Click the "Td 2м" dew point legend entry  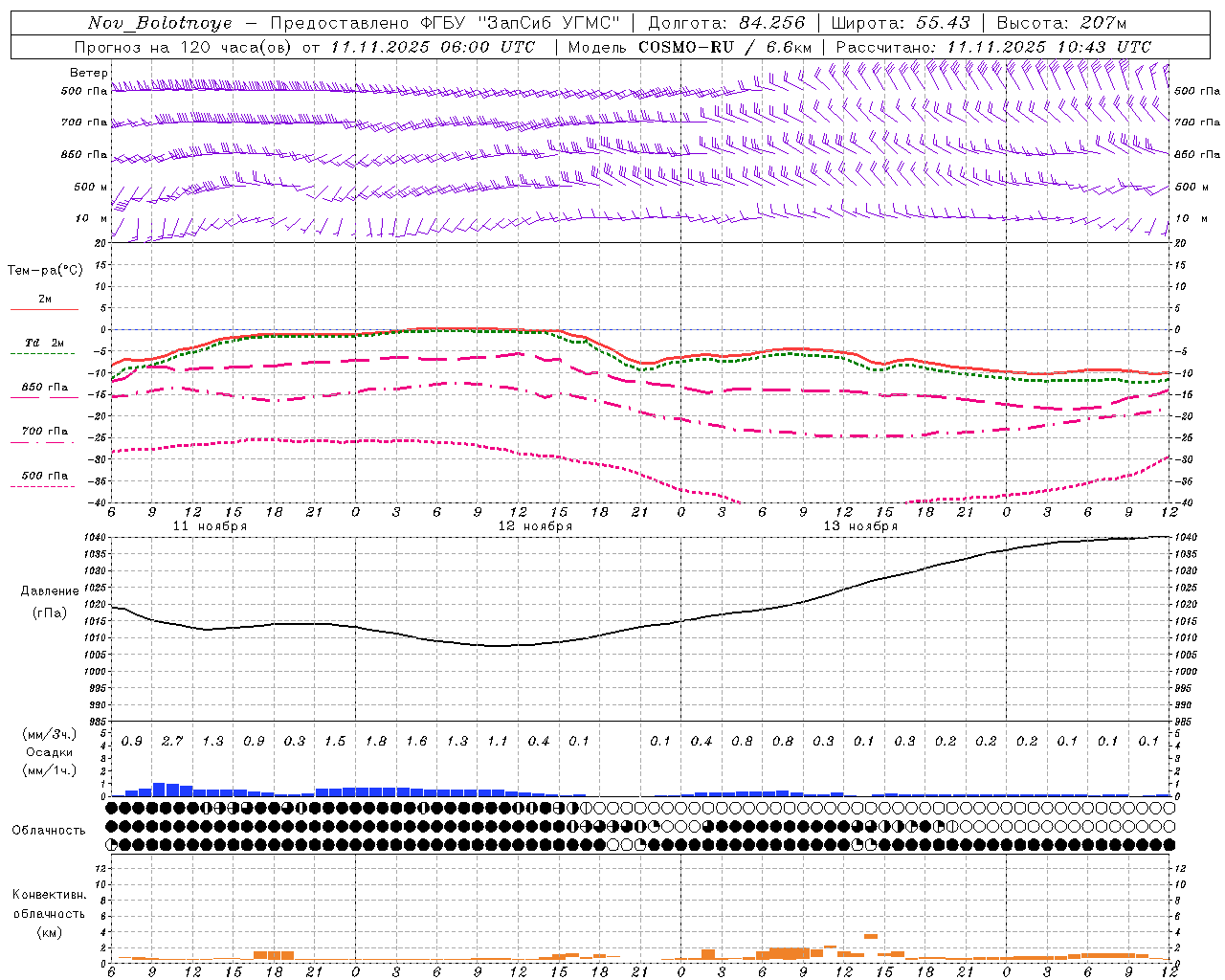44,343
